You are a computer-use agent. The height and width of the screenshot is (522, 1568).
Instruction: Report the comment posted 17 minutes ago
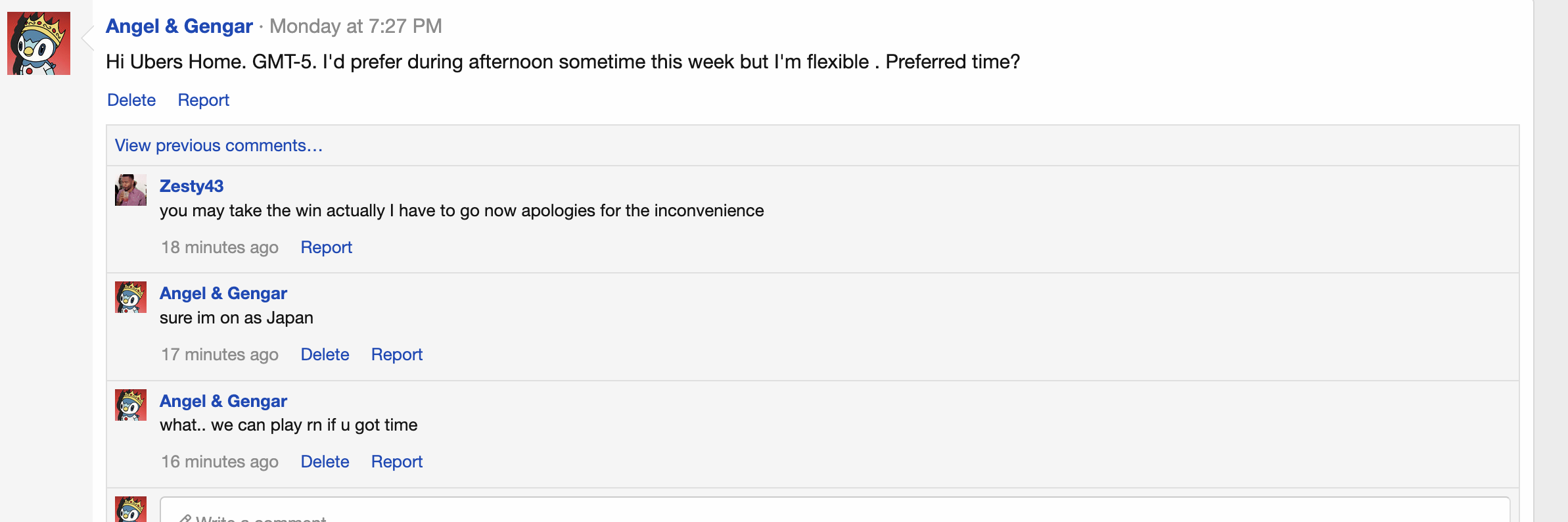coord(396,354)
